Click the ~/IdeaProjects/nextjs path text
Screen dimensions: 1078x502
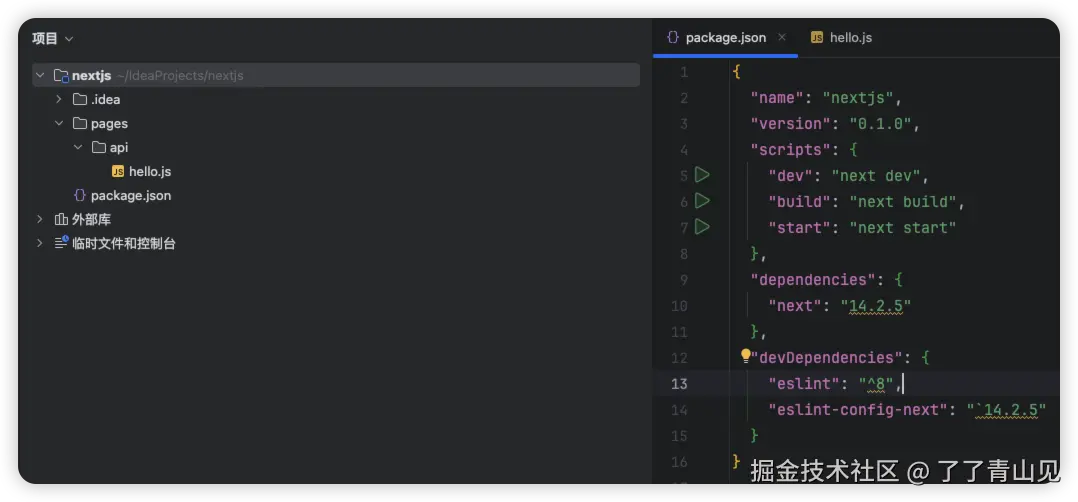(x=180, y=76)
